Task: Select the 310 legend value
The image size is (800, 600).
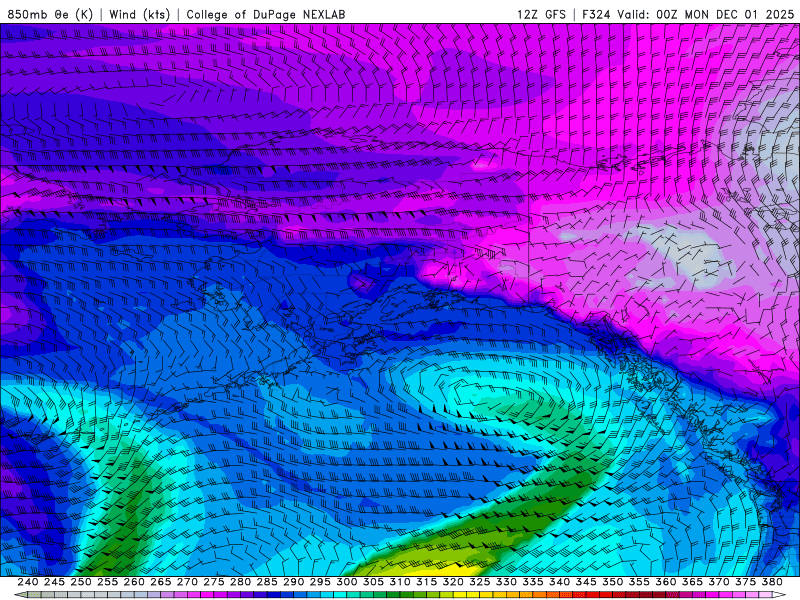Action: (x=400, y=582)
